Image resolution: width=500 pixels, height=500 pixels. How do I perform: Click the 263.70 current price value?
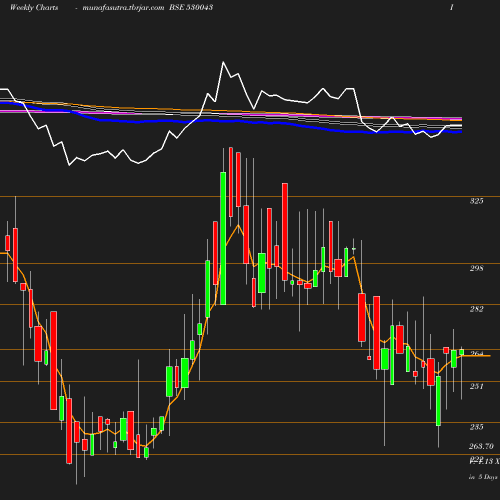click(x=481, y=446)
